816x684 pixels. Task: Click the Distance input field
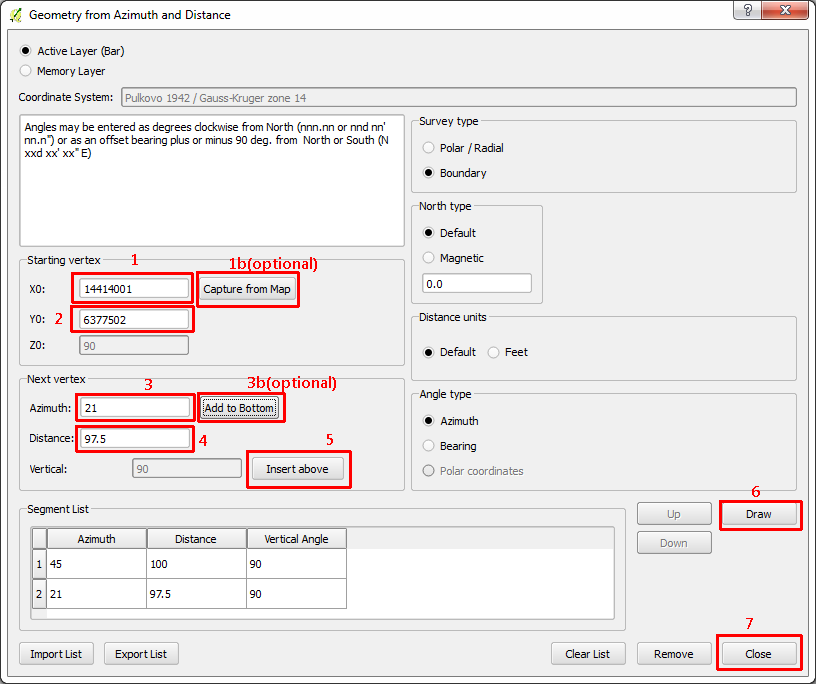135,438
